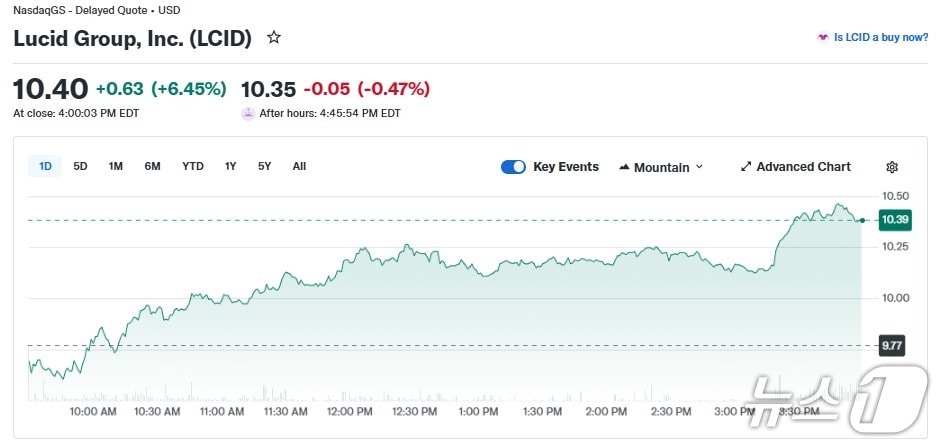Select the 1Y time range
This screenshot has width=942, height=447.
(x=231, y=166)
